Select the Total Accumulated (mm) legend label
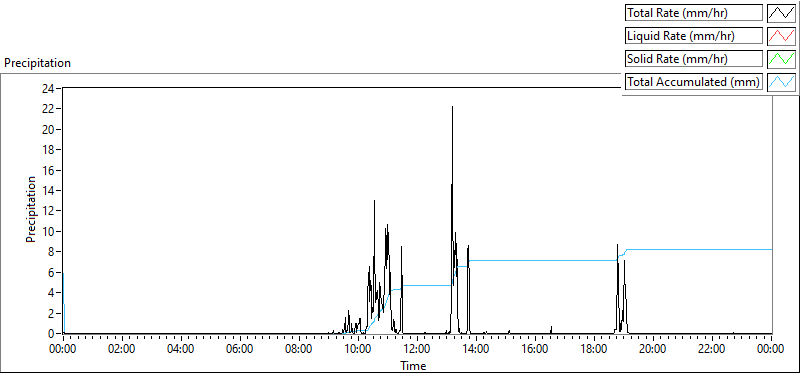800x373 pixels. click(694, 82)
